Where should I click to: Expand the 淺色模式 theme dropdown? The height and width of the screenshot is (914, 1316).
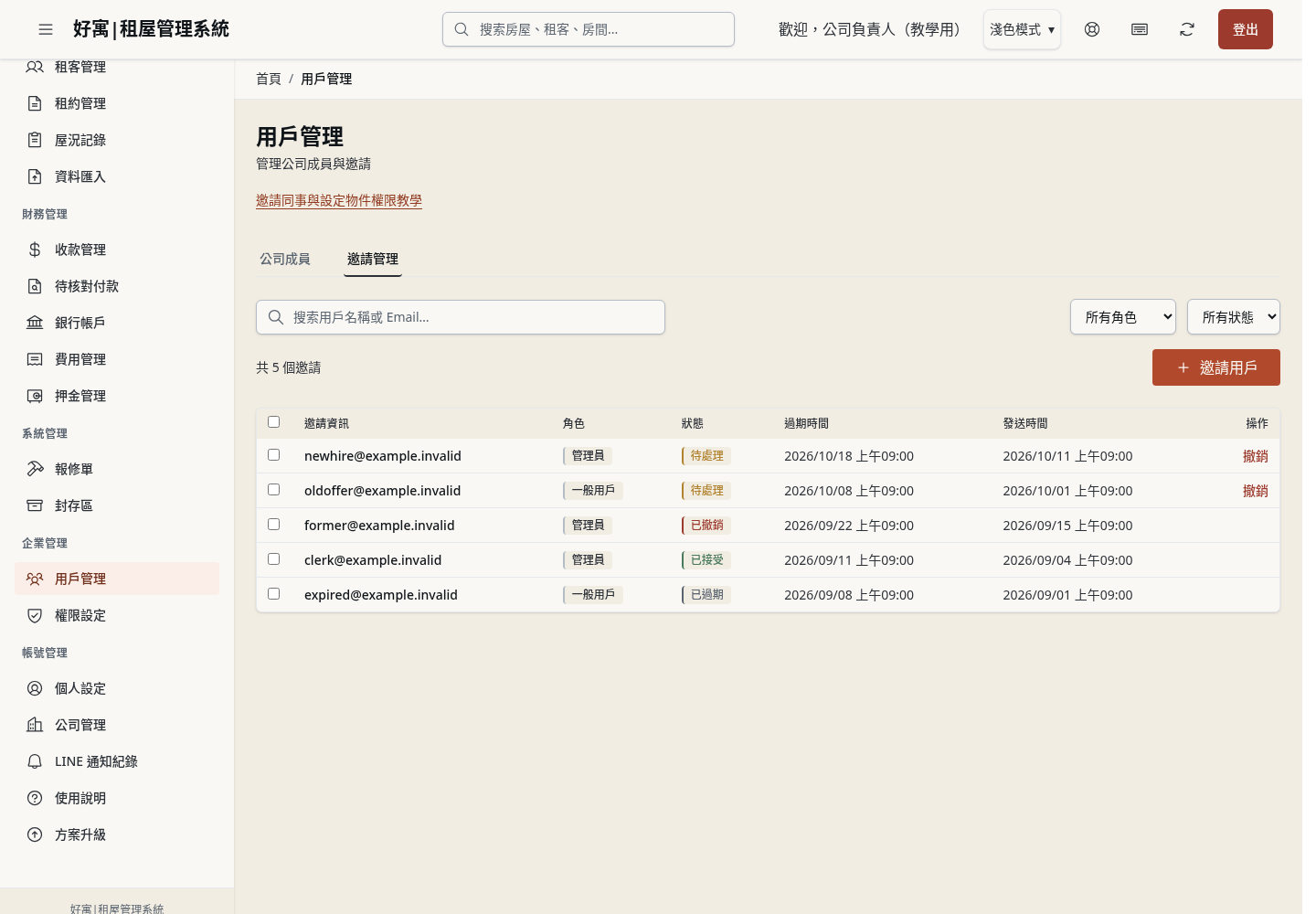[1022, 29]
